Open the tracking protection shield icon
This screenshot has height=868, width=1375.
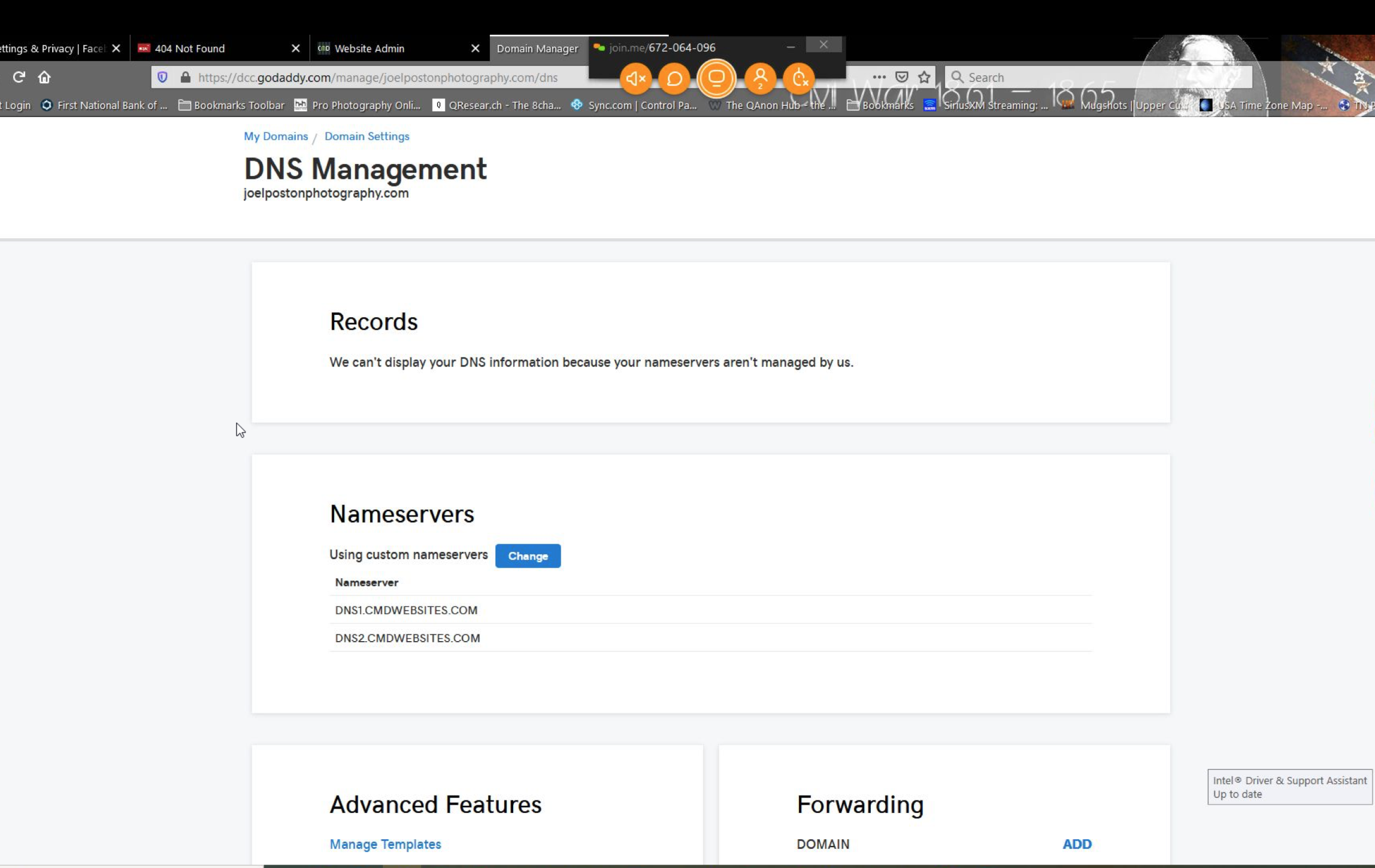pyautogui.click(x=162, y=77)
